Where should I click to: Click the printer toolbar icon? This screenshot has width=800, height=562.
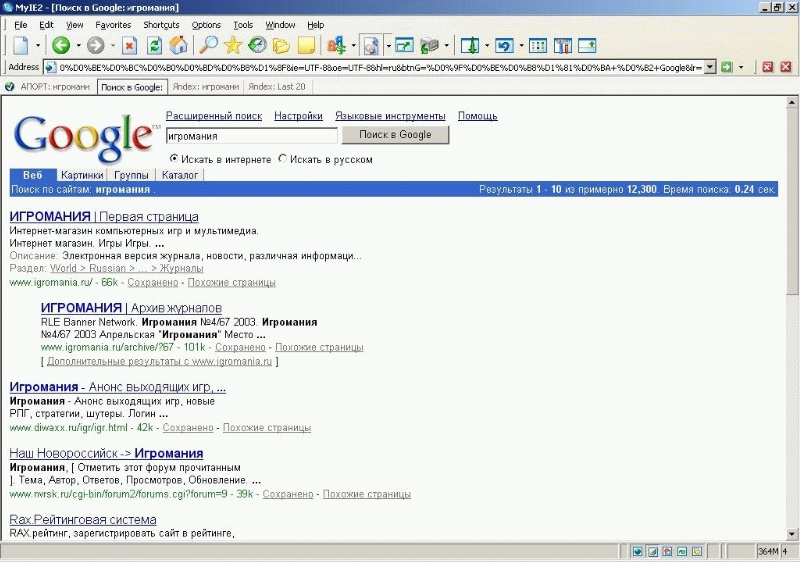[x=429, y=46]
